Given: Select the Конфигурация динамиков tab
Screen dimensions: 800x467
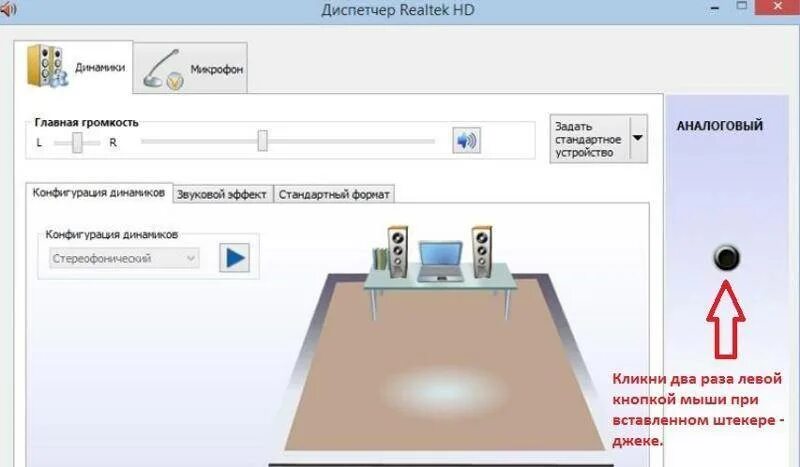Looking at the screenshot, I should 99,193.
